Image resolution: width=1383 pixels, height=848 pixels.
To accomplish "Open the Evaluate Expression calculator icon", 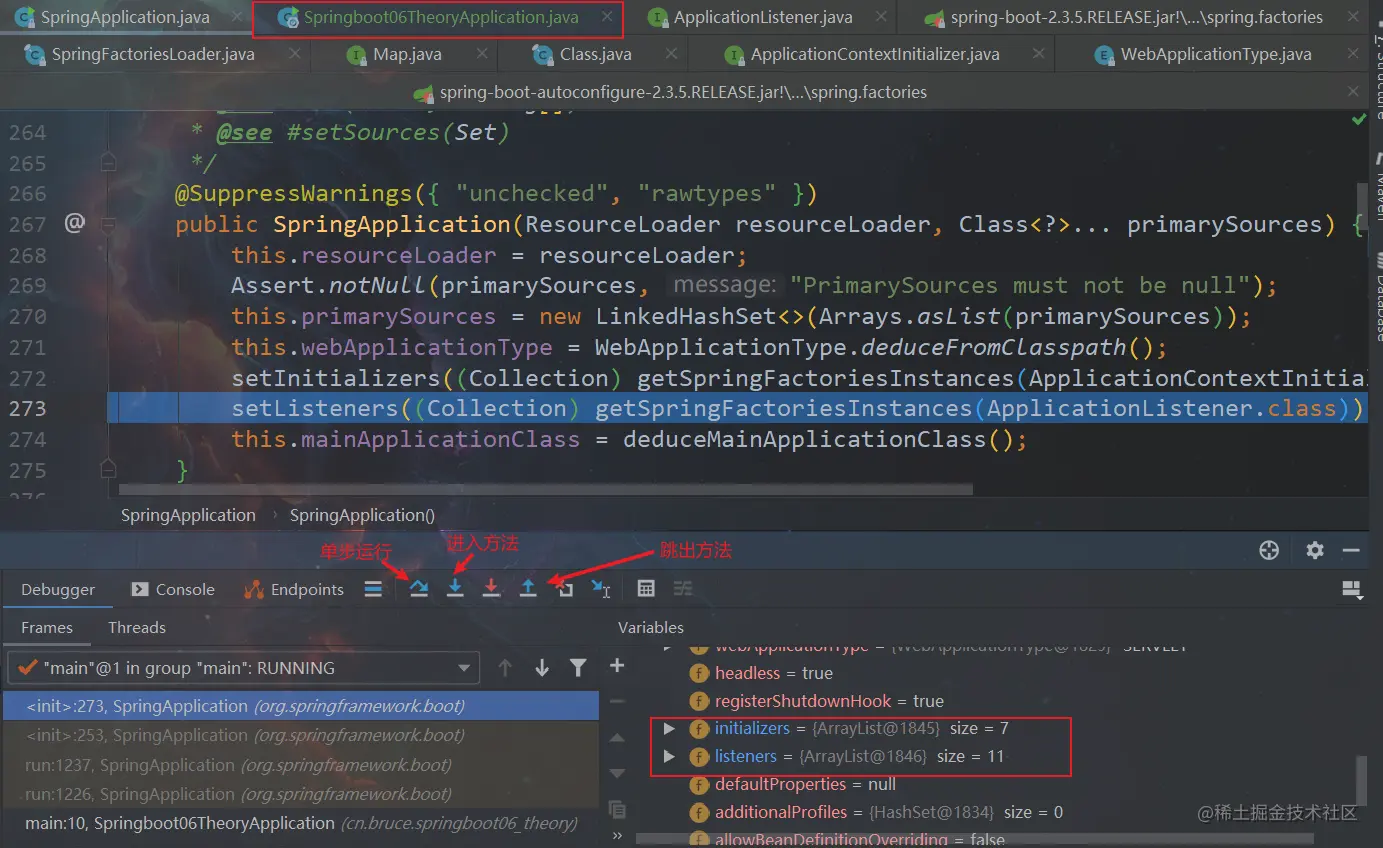I will tap(646, 589).
